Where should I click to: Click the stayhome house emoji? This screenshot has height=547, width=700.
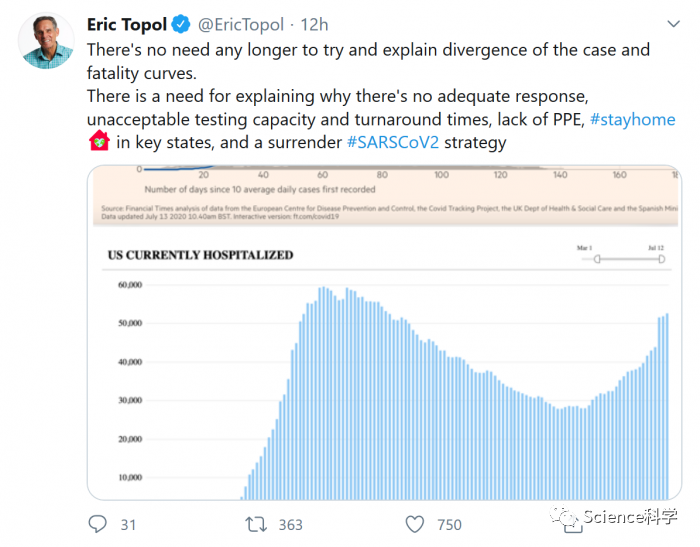[99, 141]
